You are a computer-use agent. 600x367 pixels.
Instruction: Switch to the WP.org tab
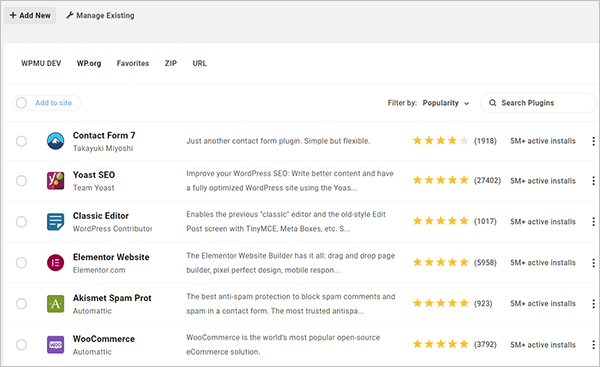pyautogui.click(x=89, y=63)
